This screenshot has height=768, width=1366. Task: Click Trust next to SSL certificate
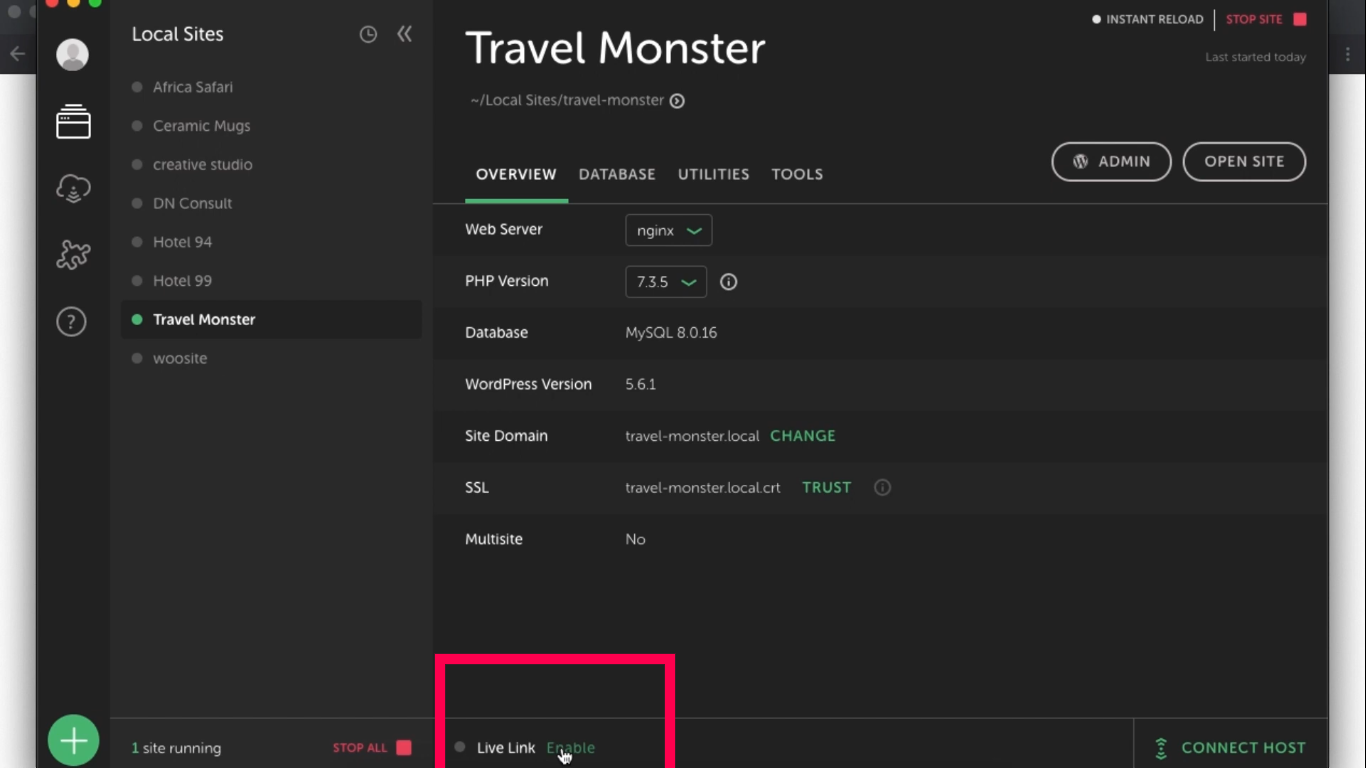(x=827, y=488)
